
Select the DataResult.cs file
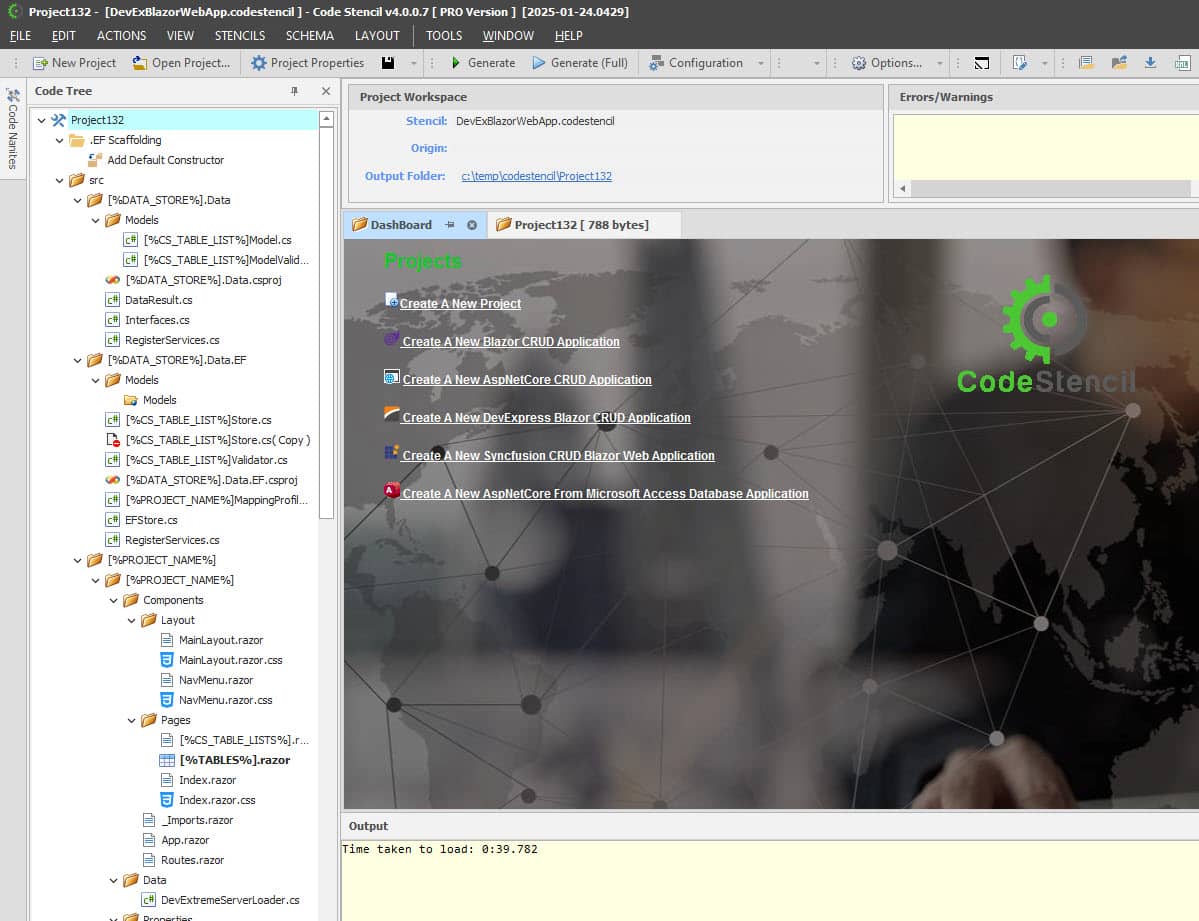[158, 300]
